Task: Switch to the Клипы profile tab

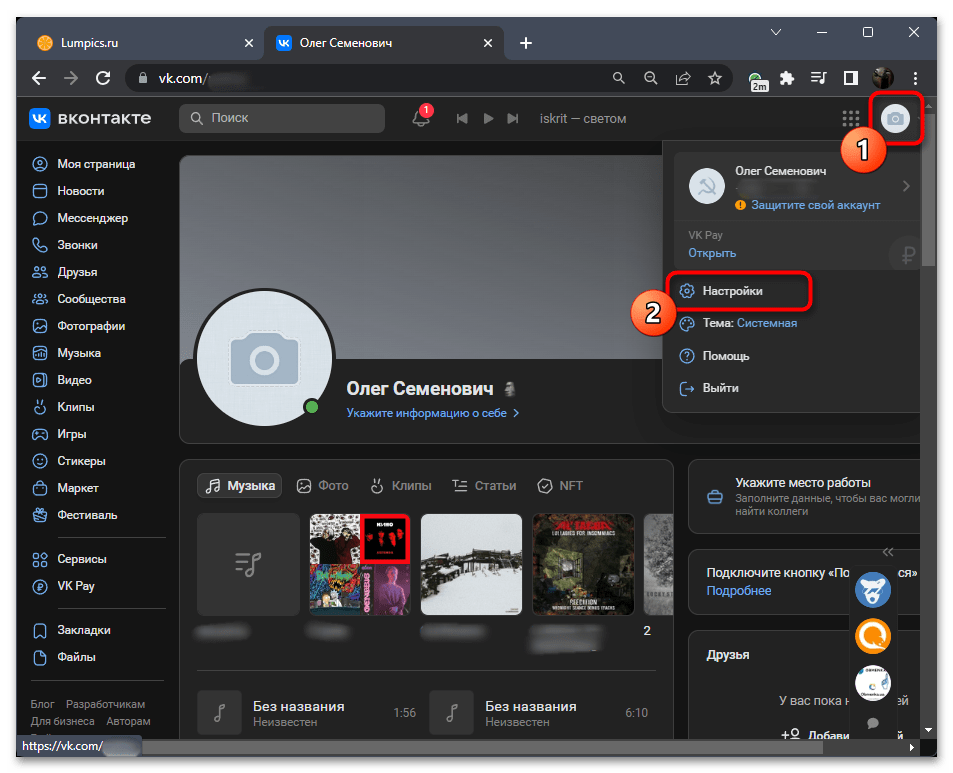Action: [401, 486]
